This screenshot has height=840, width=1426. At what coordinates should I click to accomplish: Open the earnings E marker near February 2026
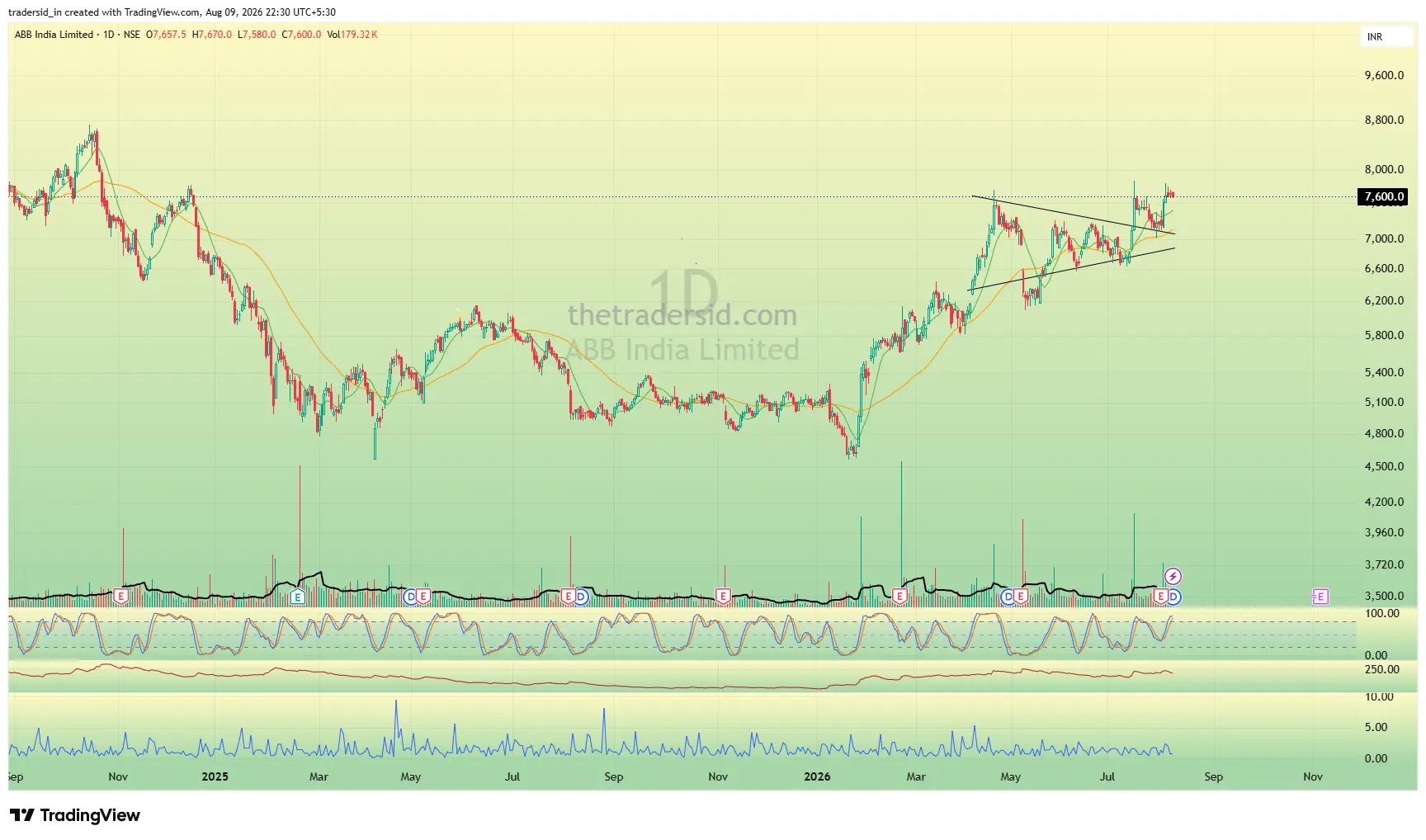pyautogui.click(x=900, y=596)
